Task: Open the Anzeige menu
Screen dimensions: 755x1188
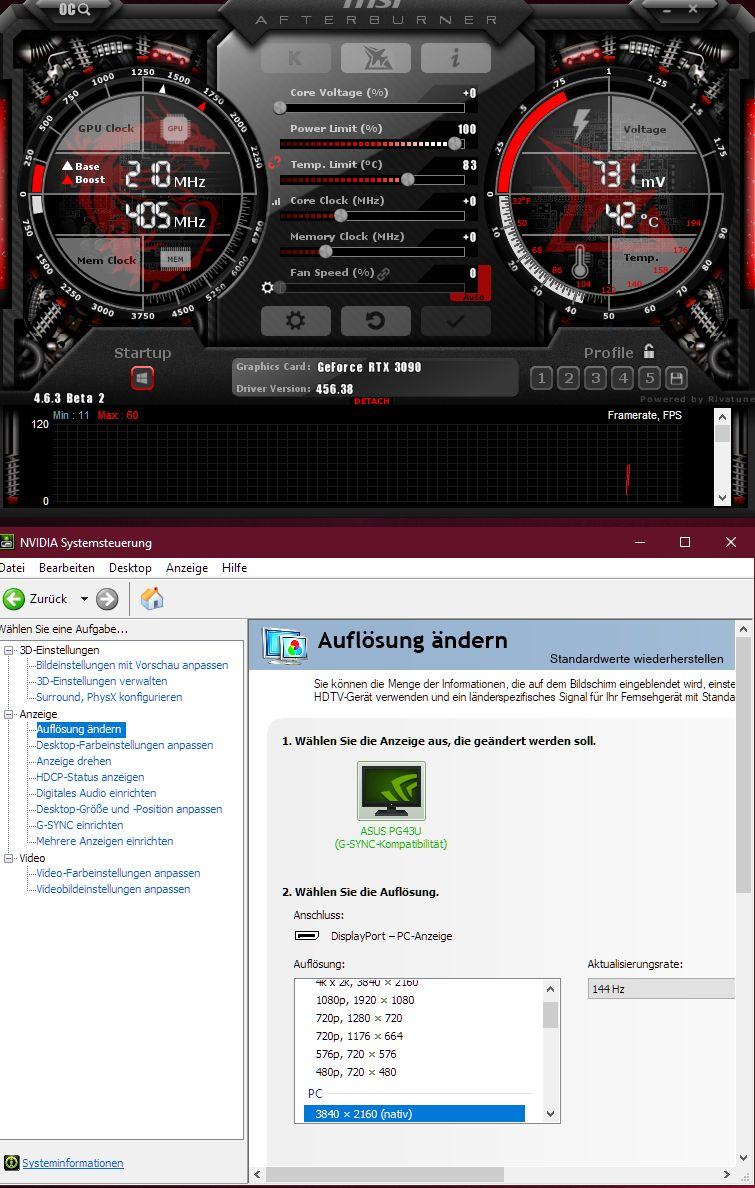Action: [186, 567]
